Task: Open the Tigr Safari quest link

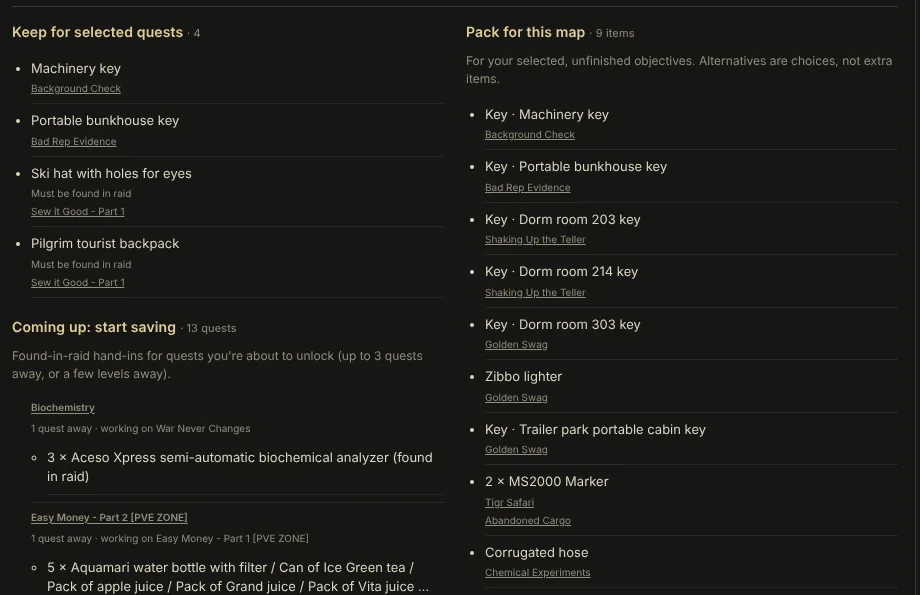Action: click(509, 502)
